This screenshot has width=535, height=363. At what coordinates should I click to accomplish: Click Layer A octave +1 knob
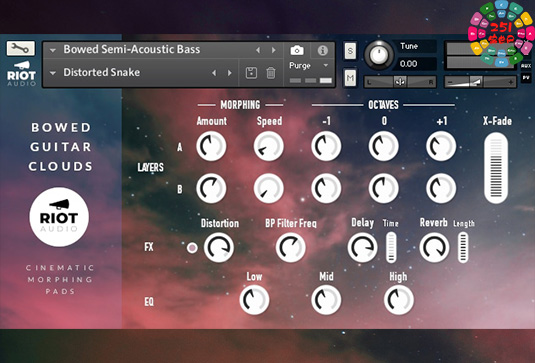point(441,146)
